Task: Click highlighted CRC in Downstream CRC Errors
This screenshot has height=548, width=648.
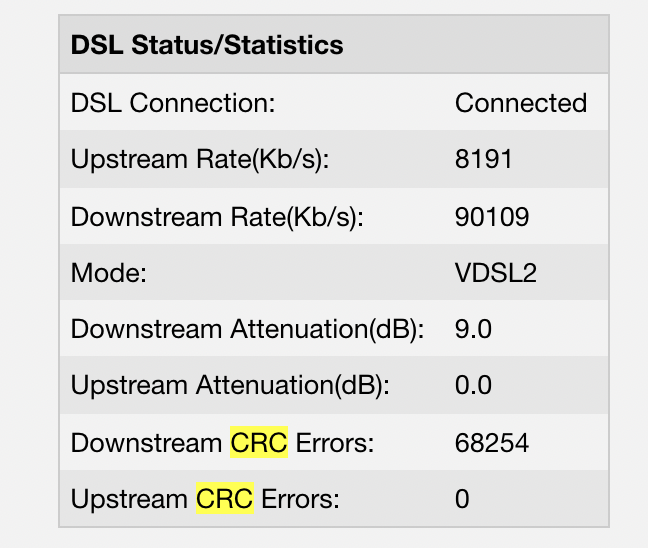Action: point(259,443)
